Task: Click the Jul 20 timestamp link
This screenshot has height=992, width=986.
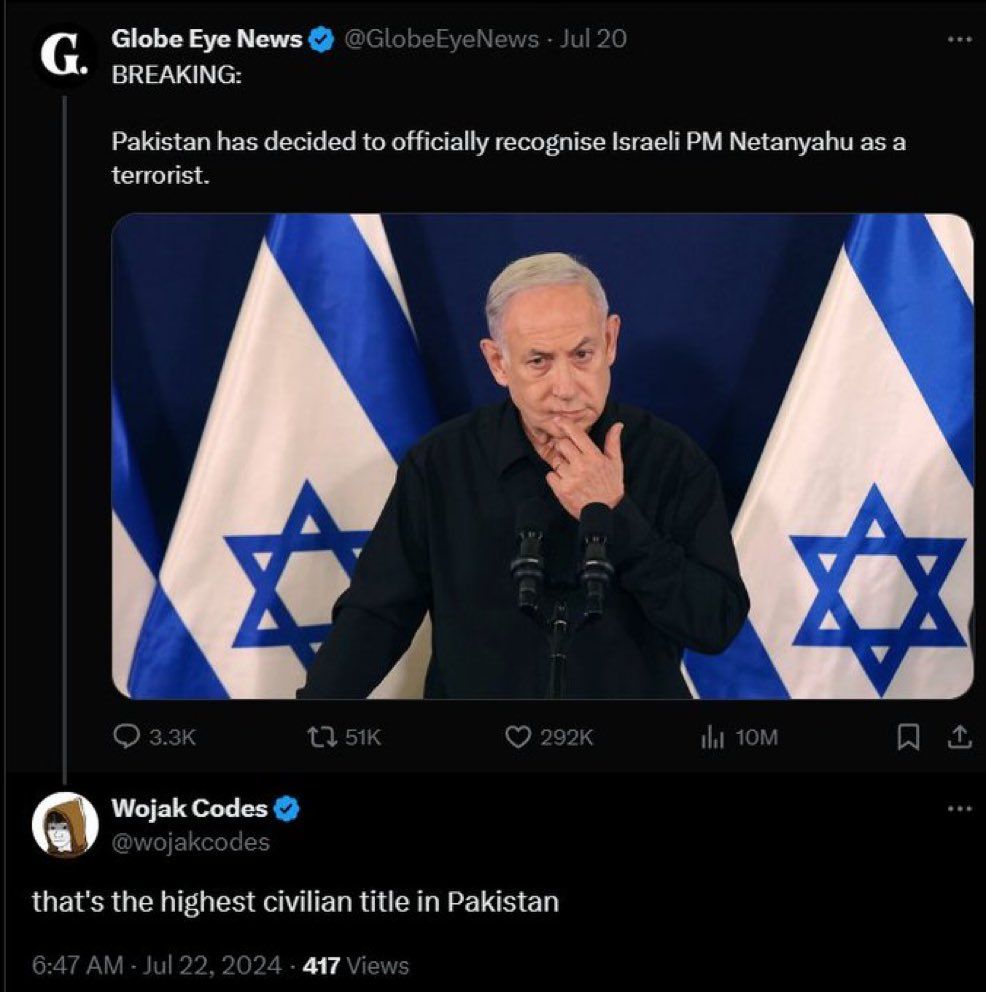Action: pyautogui.click(x=597, y=38)
